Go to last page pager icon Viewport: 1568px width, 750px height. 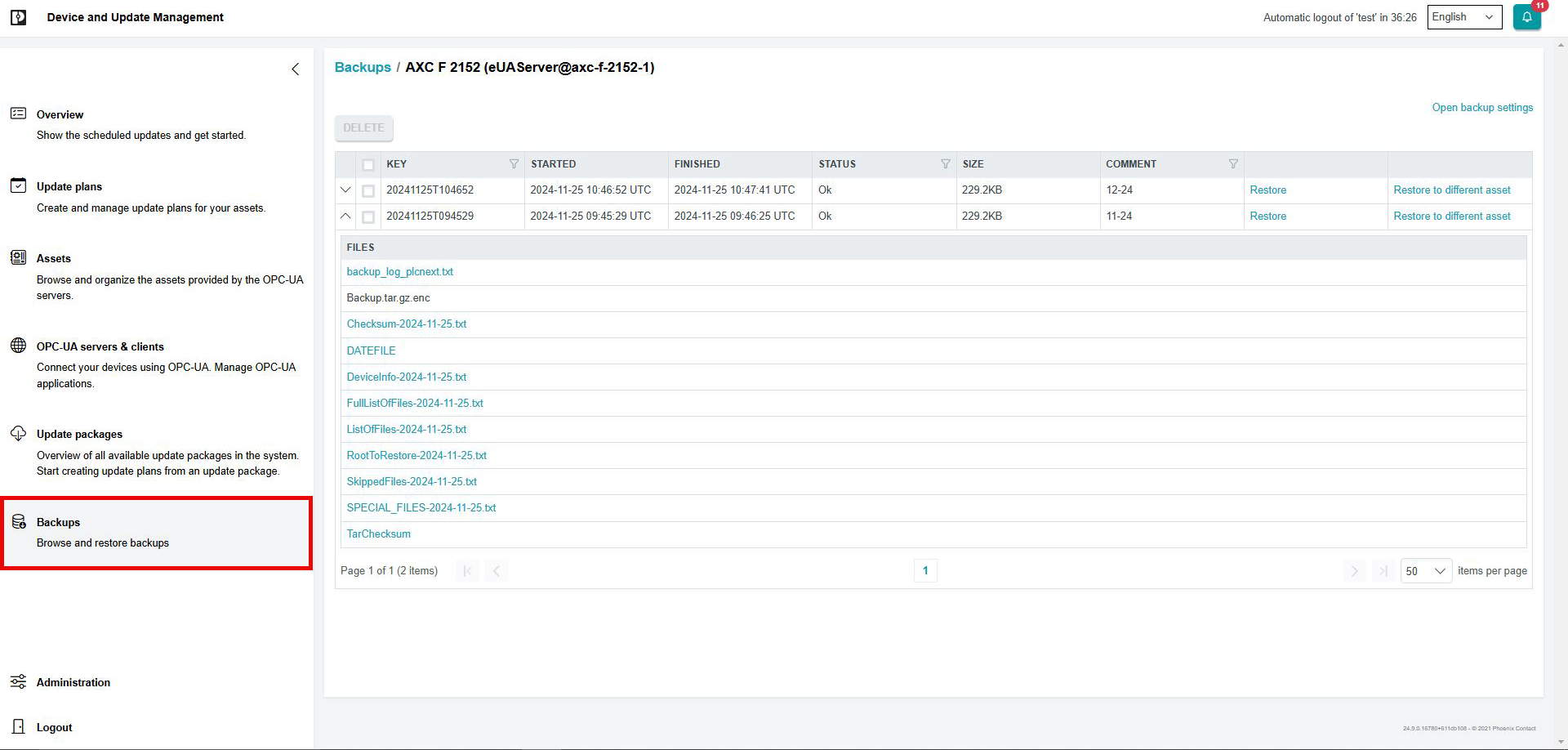coord(1383,571)
